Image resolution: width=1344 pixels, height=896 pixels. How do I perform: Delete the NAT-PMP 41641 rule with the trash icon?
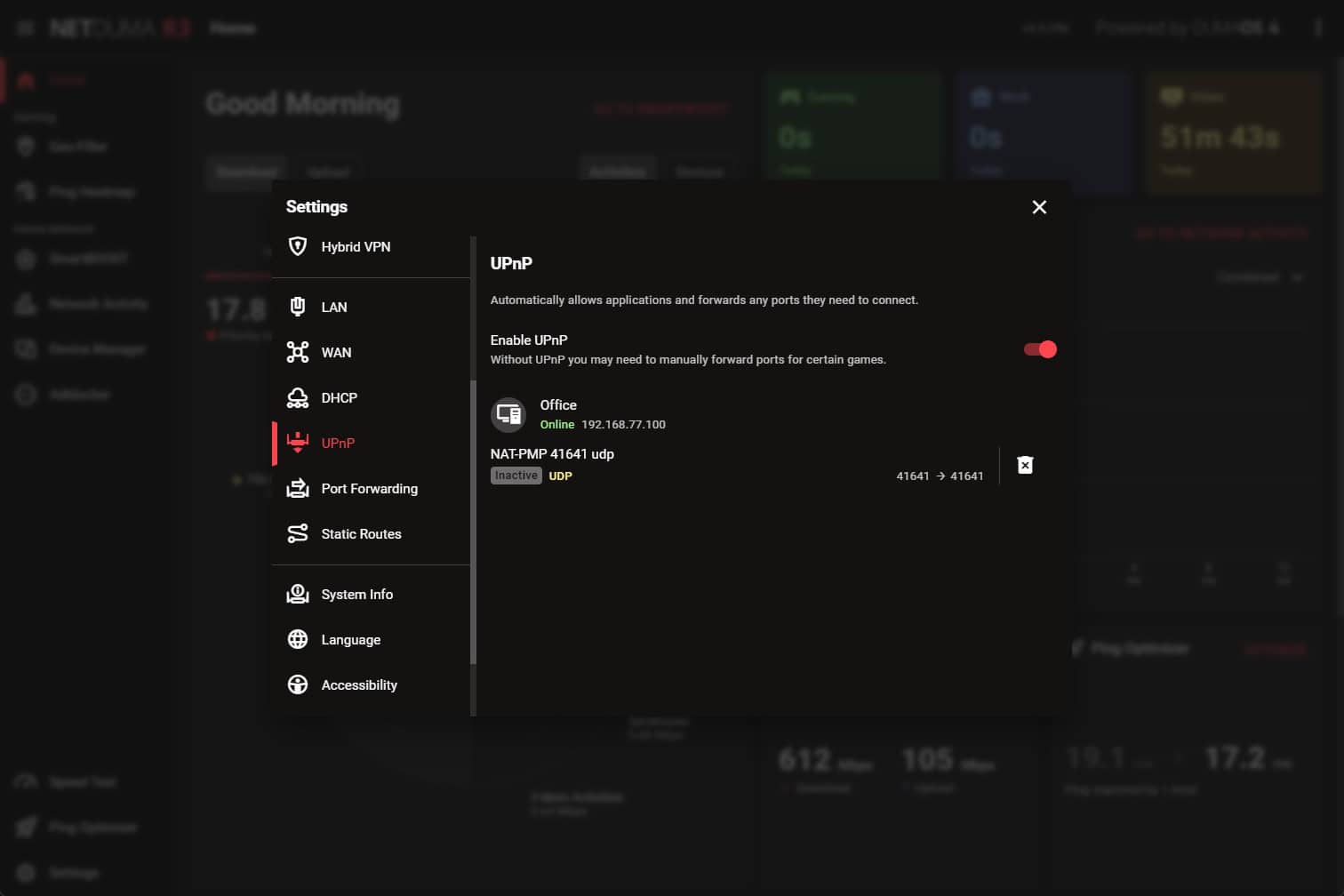pyautogui.click(x=1025, y=465)
